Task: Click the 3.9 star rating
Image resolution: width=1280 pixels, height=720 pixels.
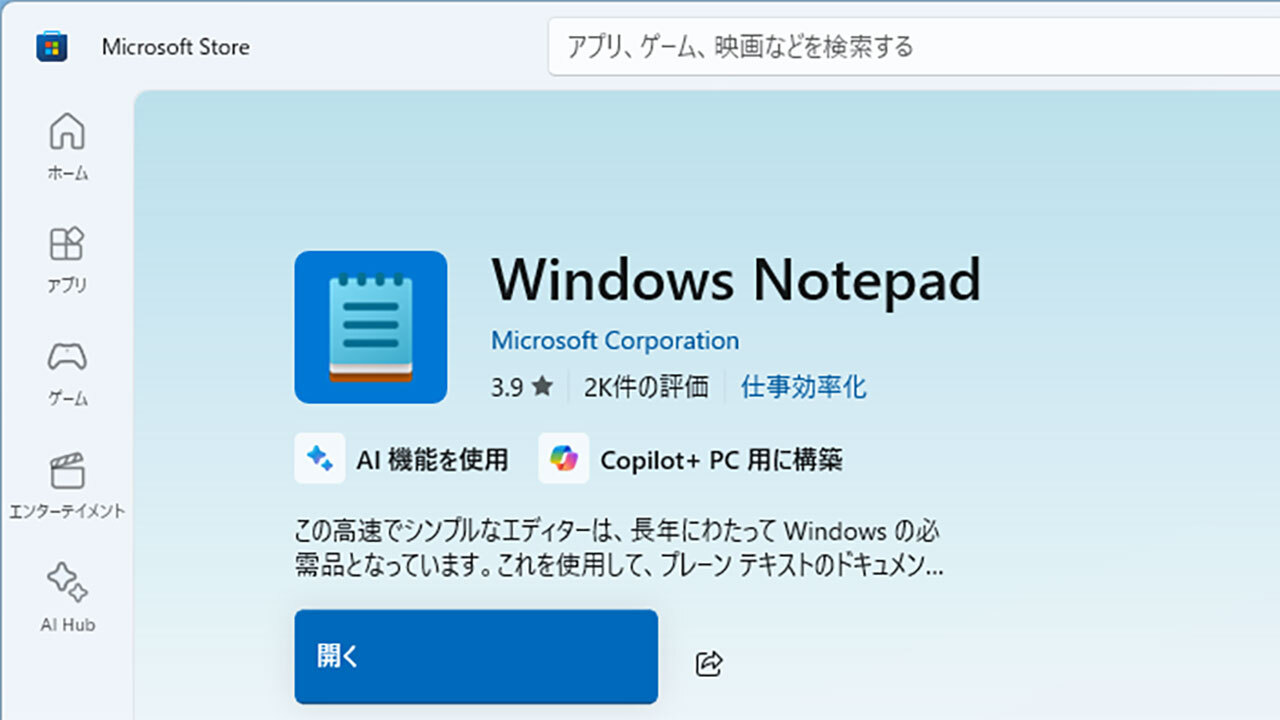Action: pyautogui.click(x=521, y=387)
